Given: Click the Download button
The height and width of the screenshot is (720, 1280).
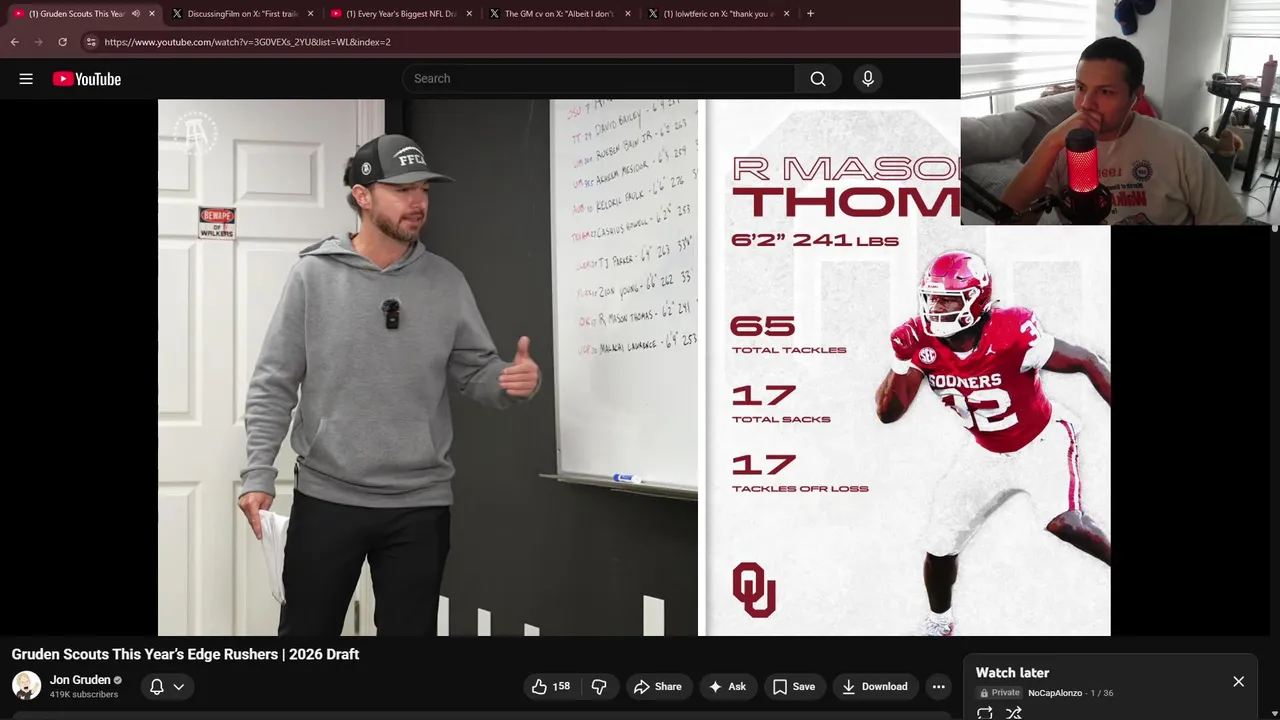Looking at the screenshot, I should (875, 687).
